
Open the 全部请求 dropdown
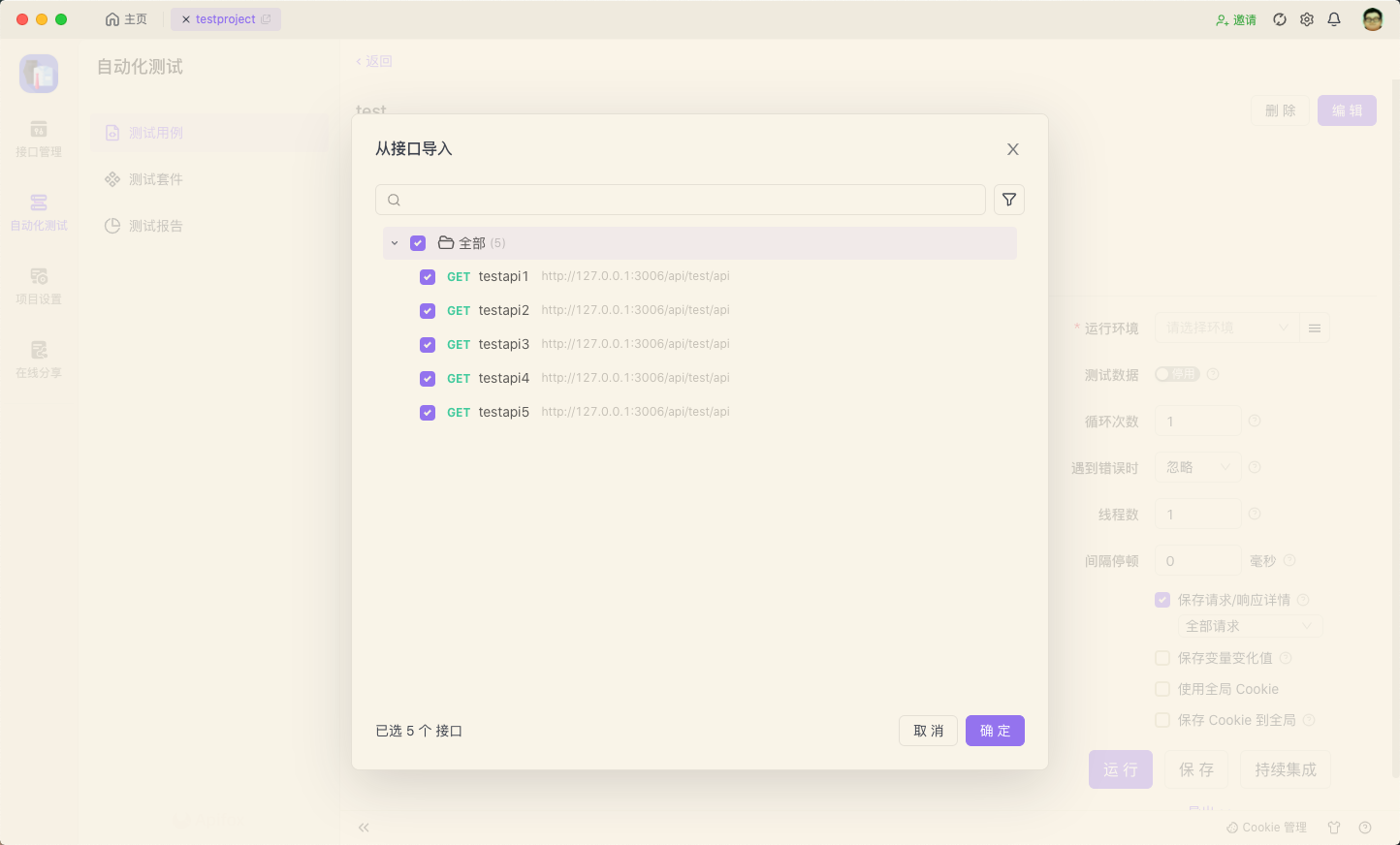[x=1250, y=626]
